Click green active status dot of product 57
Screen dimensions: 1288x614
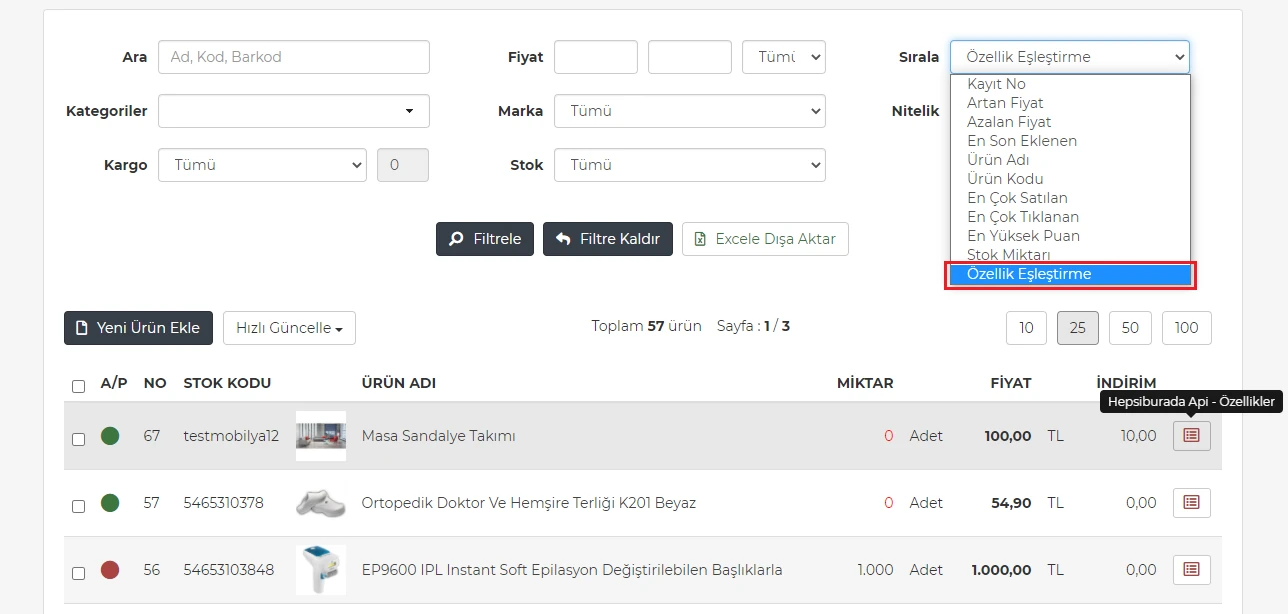[x=110, y=503]
